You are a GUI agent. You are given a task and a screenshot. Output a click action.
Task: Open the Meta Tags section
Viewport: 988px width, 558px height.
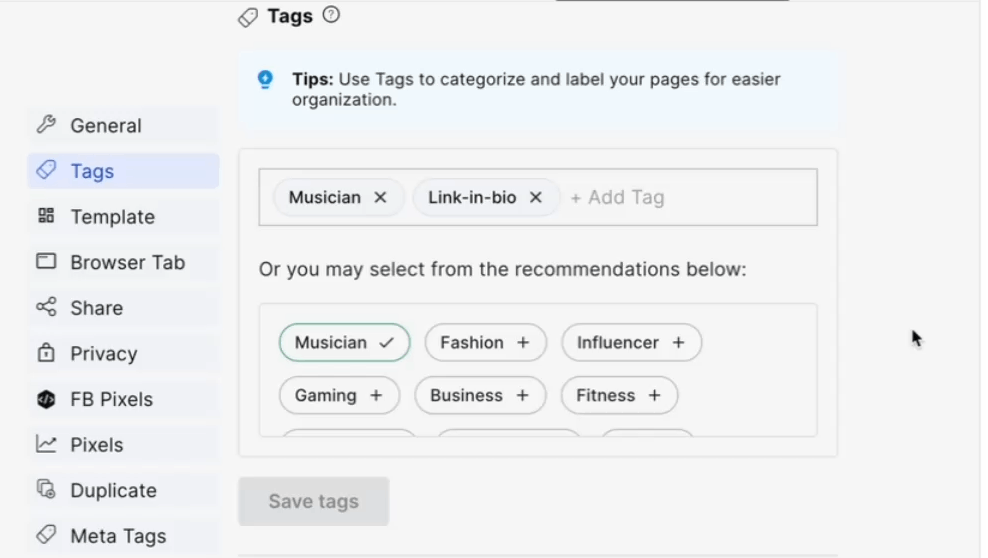tap(123, 536)
